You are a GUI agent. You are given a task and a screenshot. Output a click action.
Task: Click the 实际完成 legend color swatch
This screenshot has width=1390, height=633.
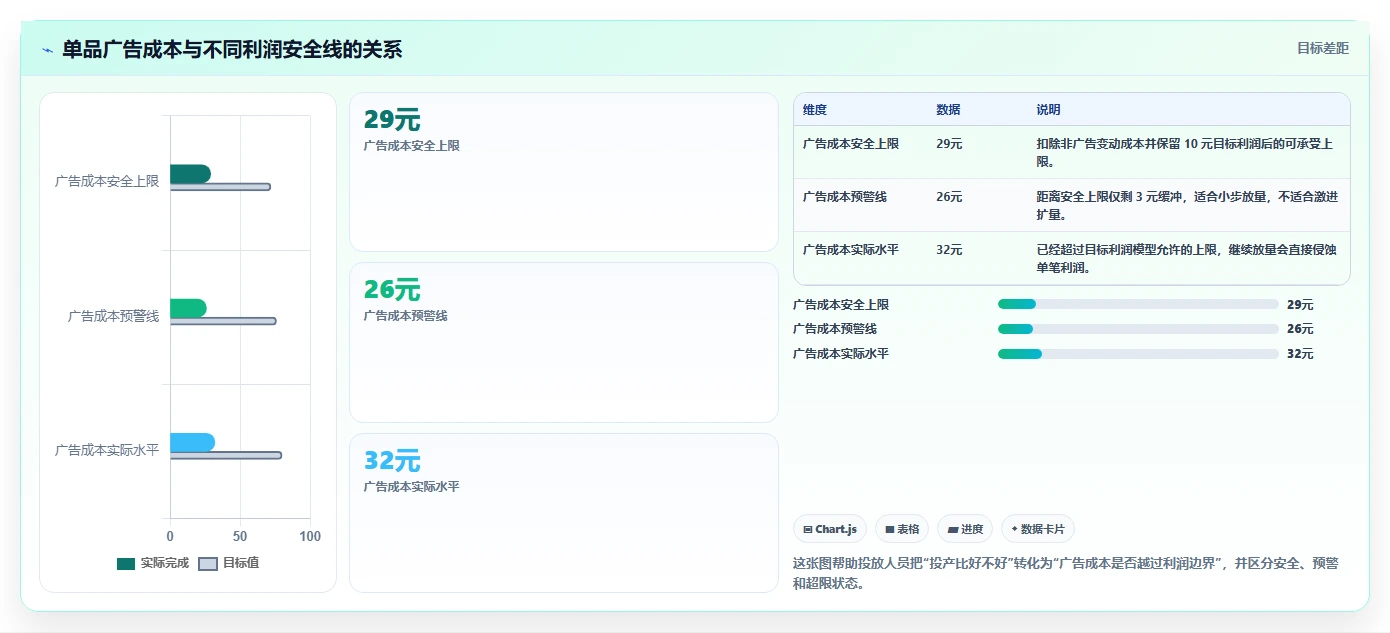126,563
